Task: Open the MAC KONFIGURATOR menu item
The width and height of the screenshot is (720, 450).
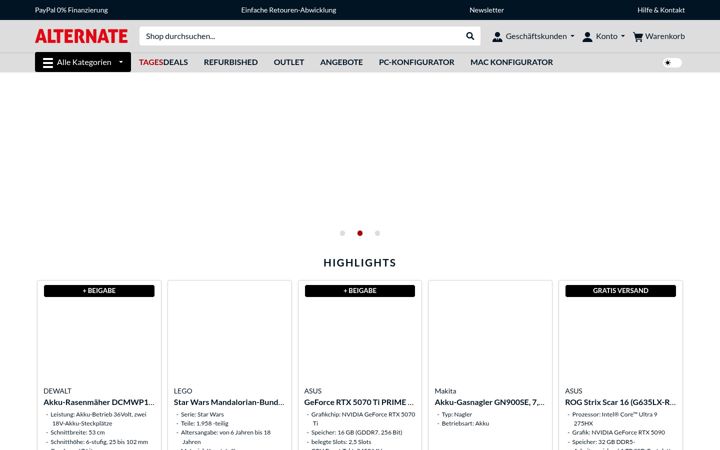Action: [511, 62]
